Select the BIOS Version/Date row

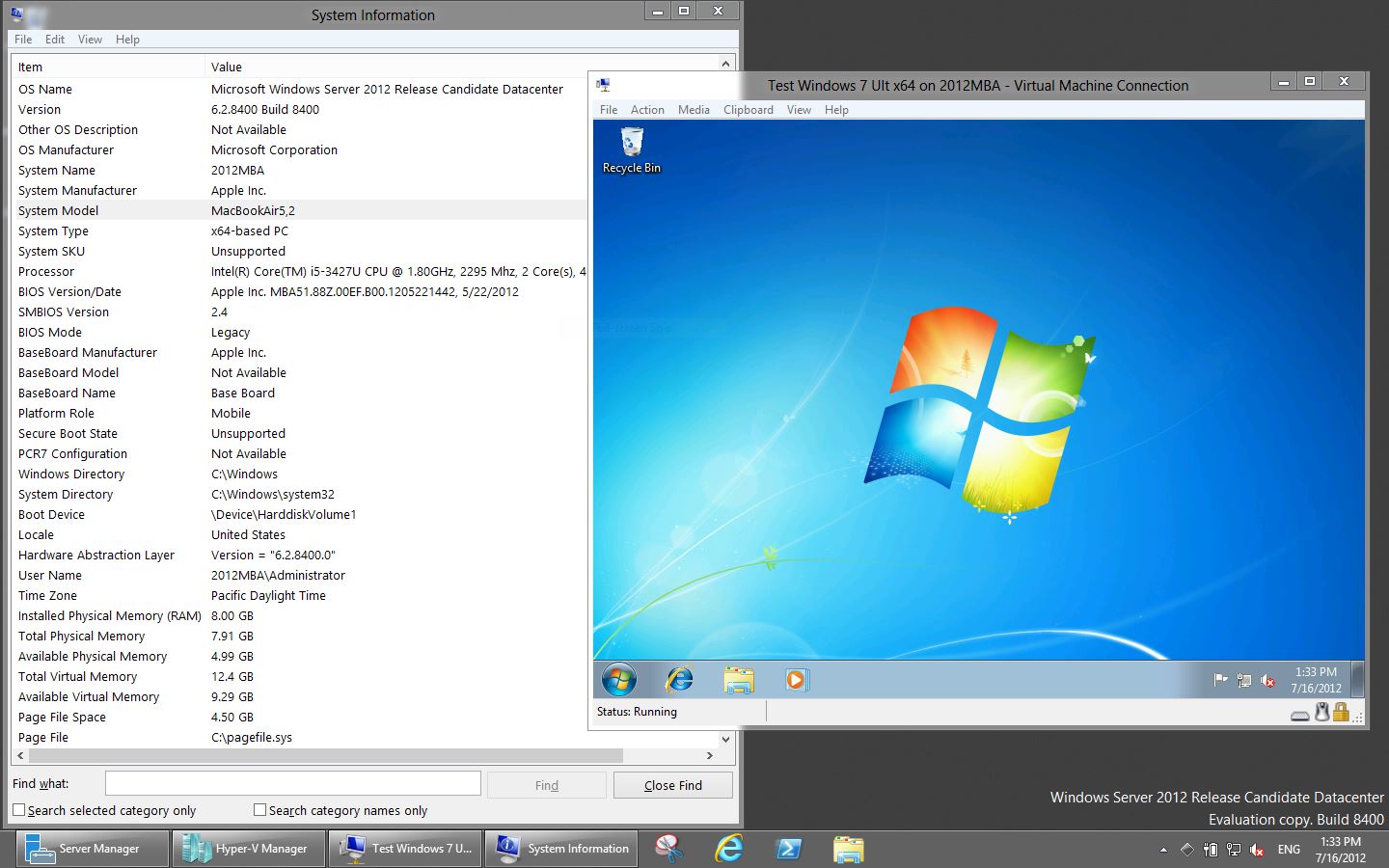pyautogui.click(x=301, y=291)
